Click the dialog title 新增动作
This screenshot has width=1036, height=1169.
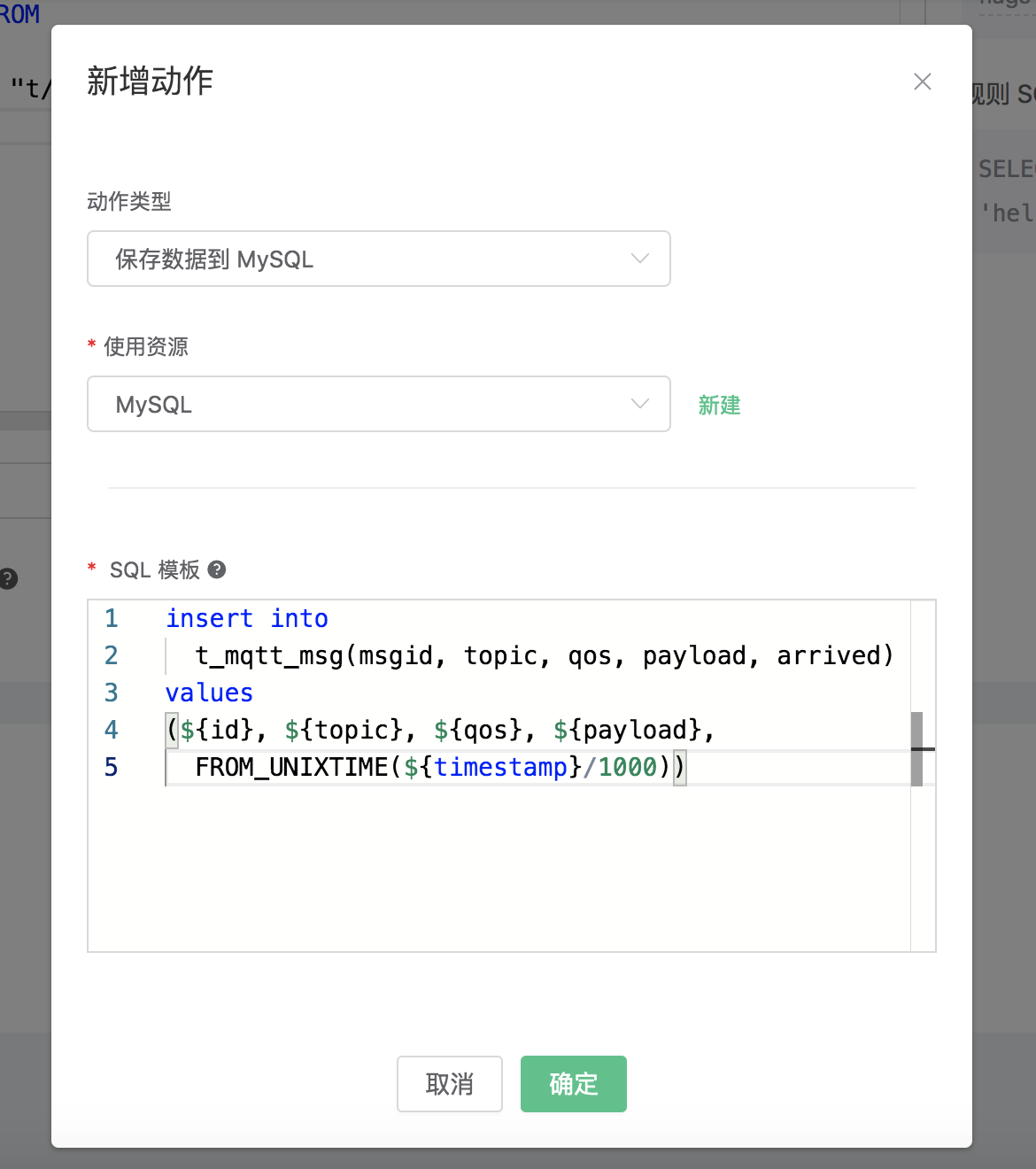(150, 81)
